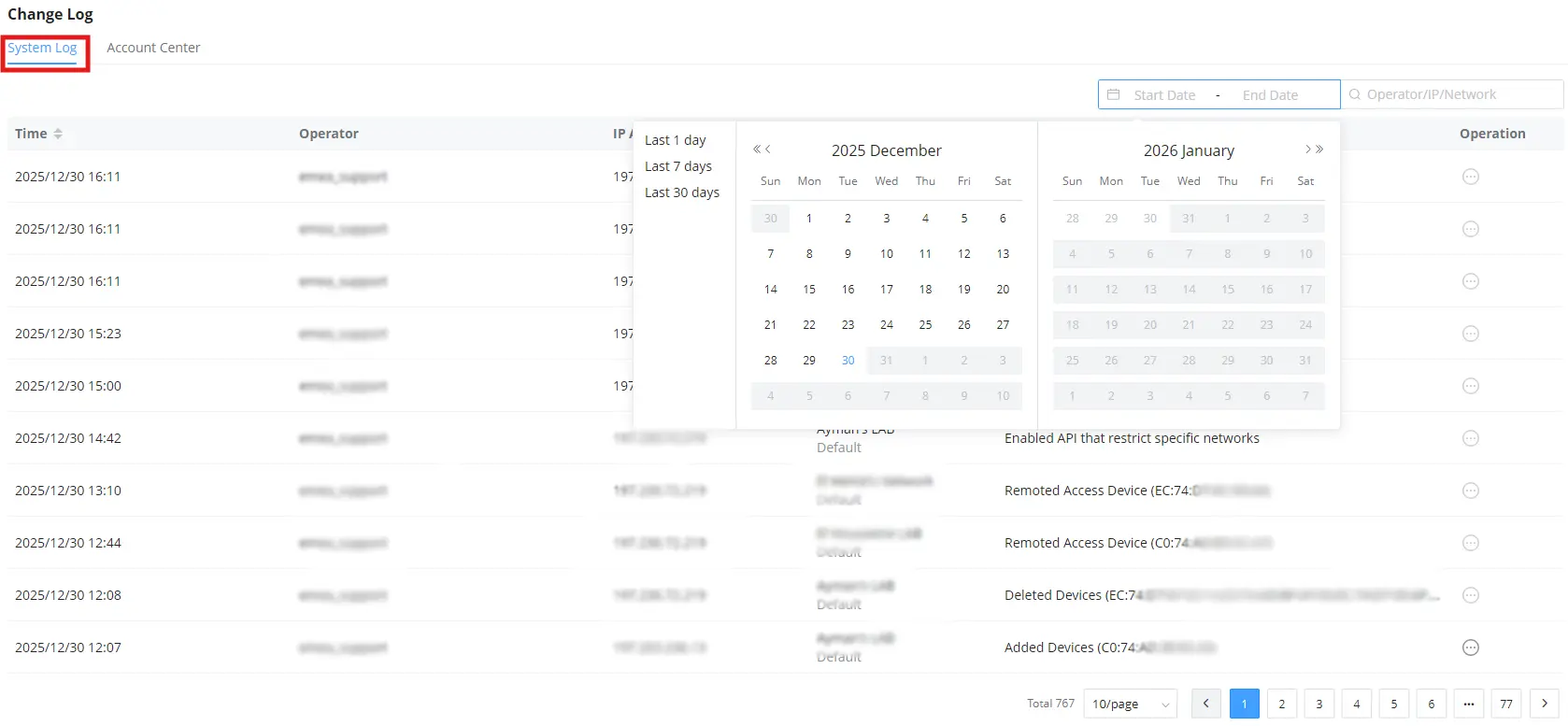The height and width of the screenshot is (726, 1568).
Task: Open the 10/page size dropdown
Action: [x=1131, y=704]
